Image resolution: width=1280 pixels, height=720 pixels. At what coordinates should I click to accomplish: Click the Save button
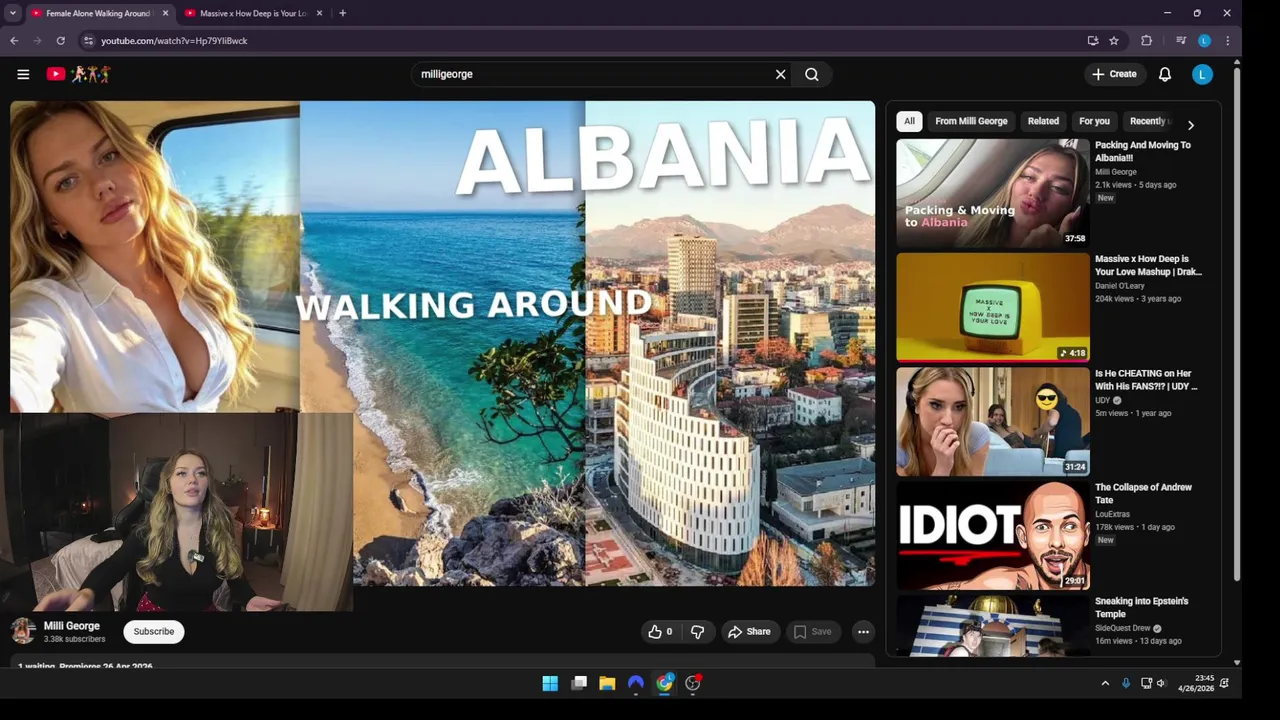[x=812, y=632]
